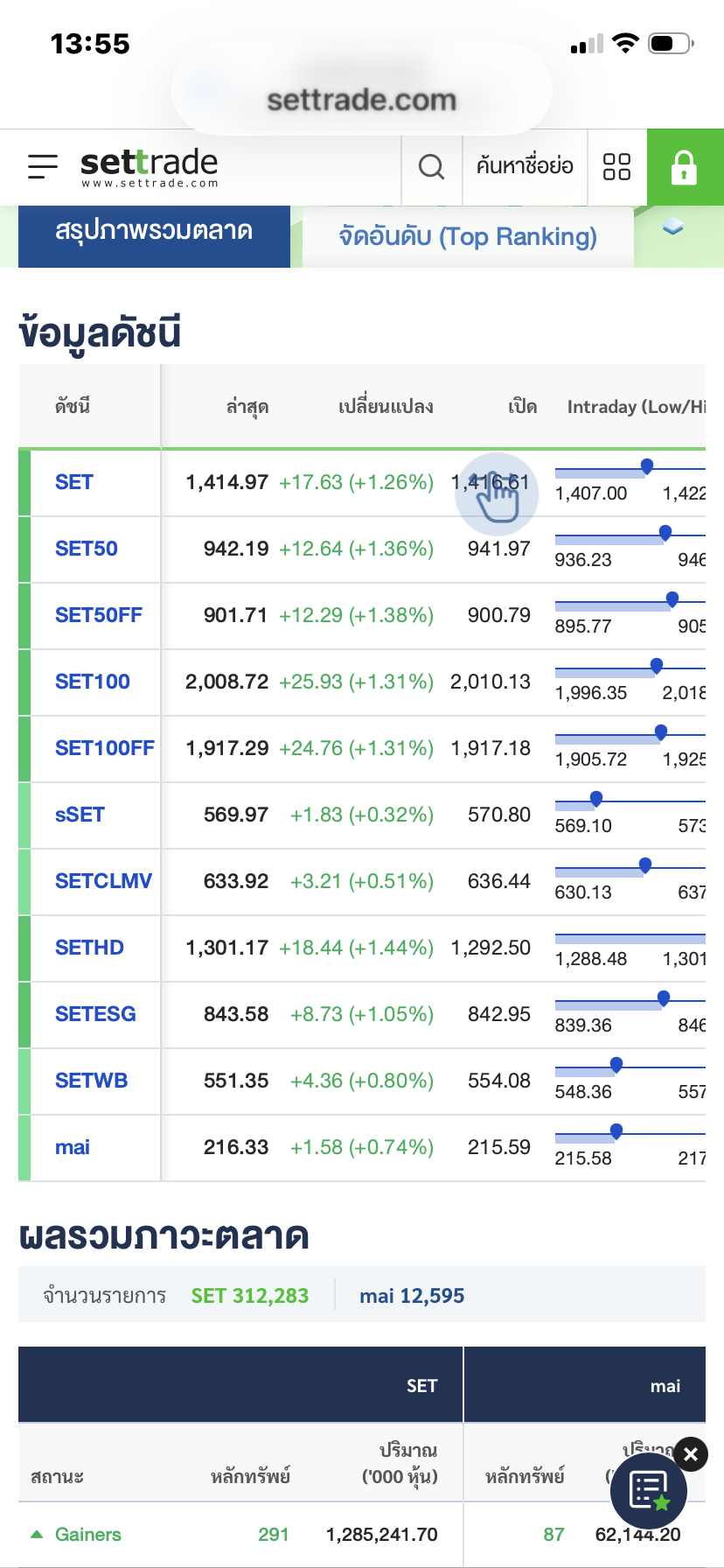Tap the layers icon beside Top Ranking
The image size is (724, 1568).
point(672,227)
